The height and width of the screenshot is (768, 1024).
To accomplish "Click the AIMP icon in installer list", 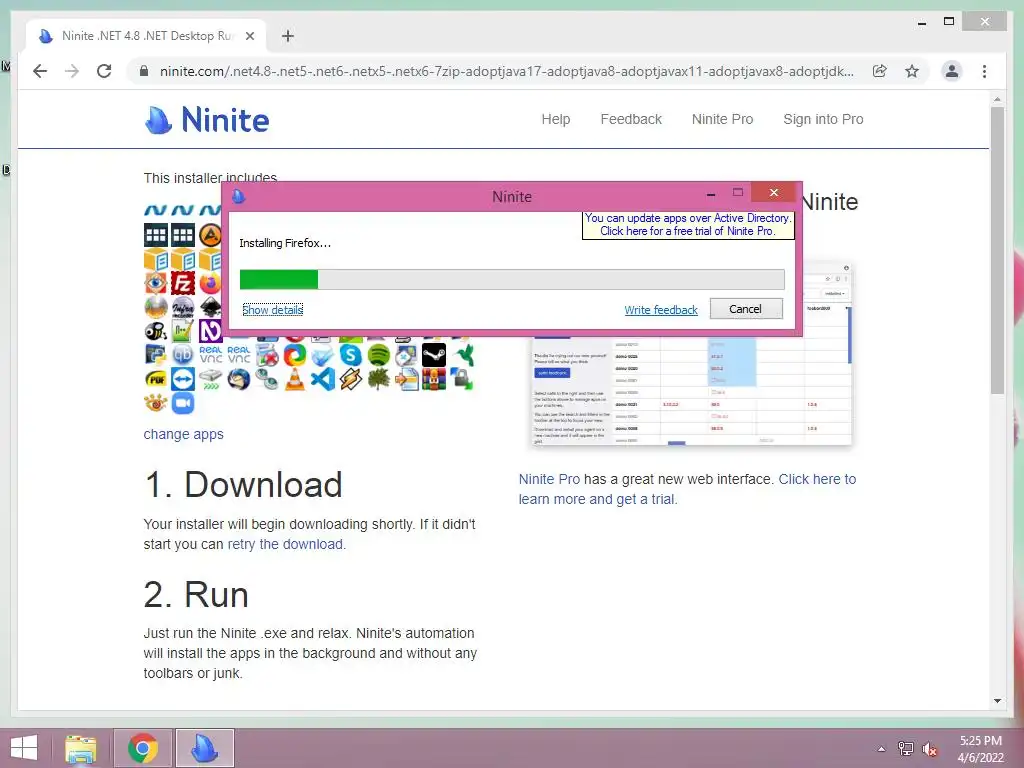I will pyautogui.click(x=210, y=235).
